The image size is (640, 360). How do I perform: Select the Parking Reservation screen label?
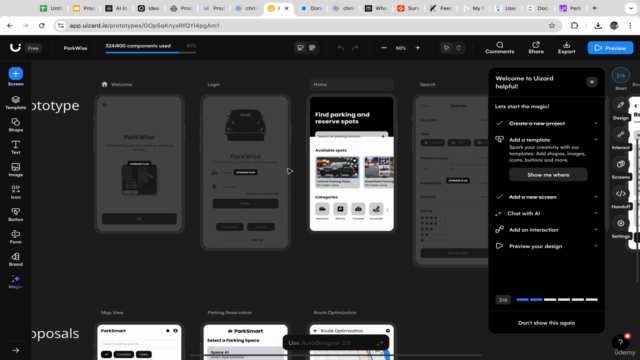pos(229,313)
